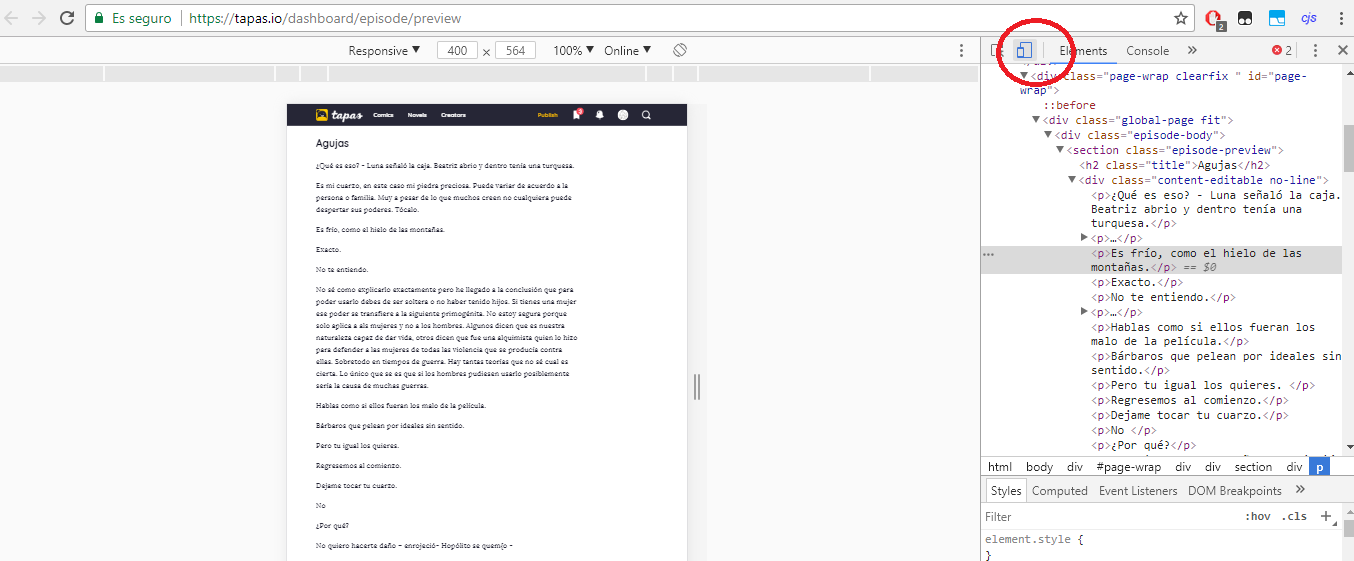The height and width of the screenshot is (561, 1354).
Task: Bookmark this page with the star icon
Action: coord(1180,18)
